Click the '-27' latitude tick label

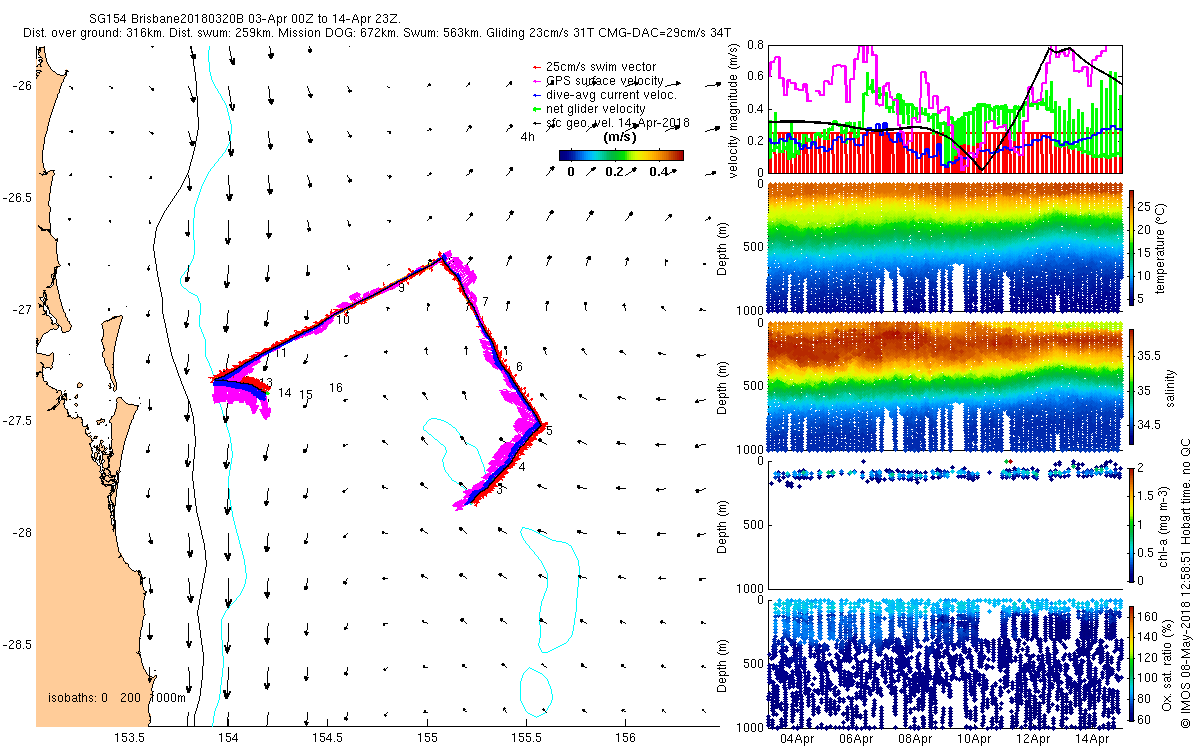23,310
